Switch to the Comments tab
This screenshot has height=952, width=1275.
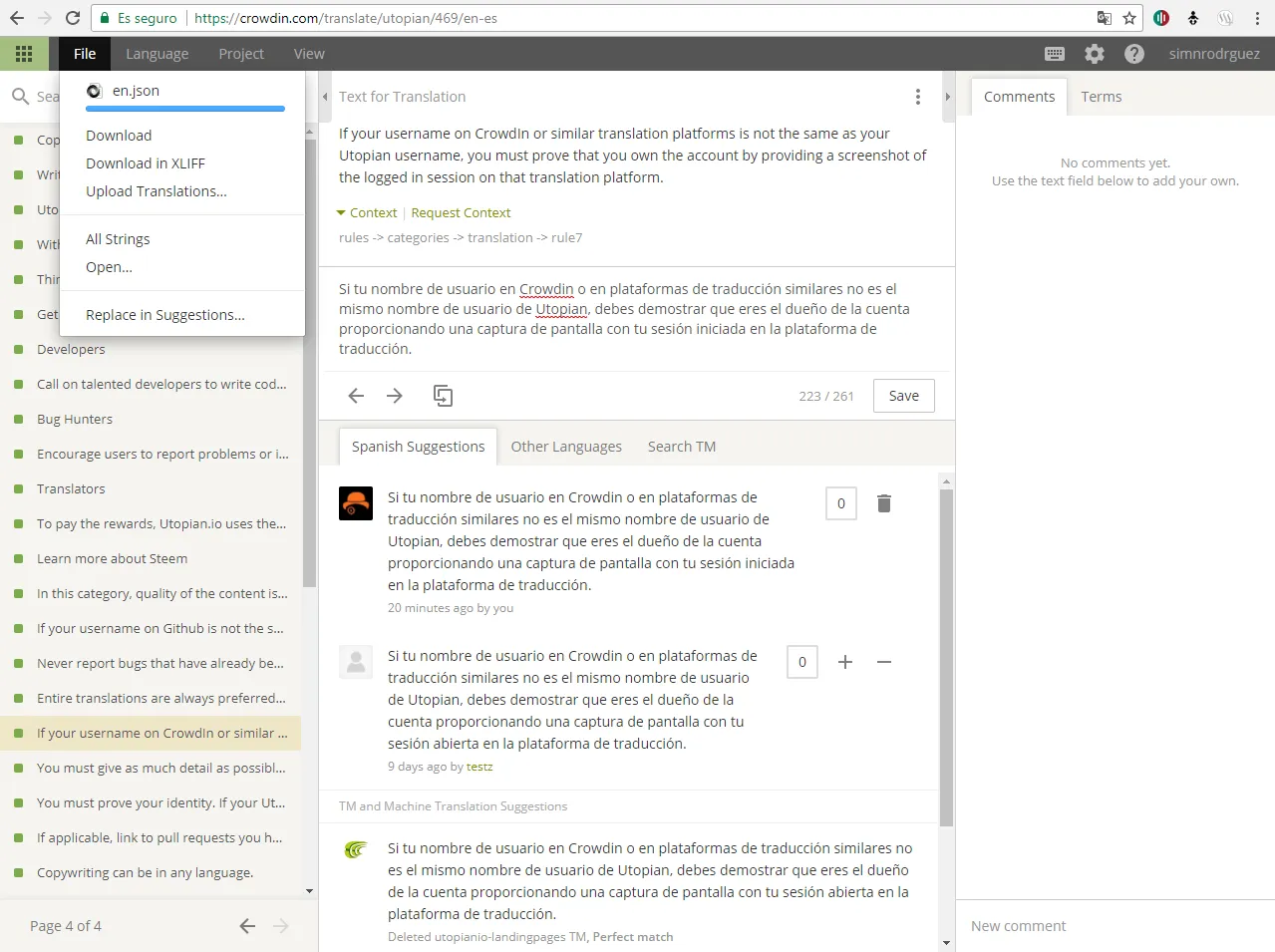(x=1019, y=97)
